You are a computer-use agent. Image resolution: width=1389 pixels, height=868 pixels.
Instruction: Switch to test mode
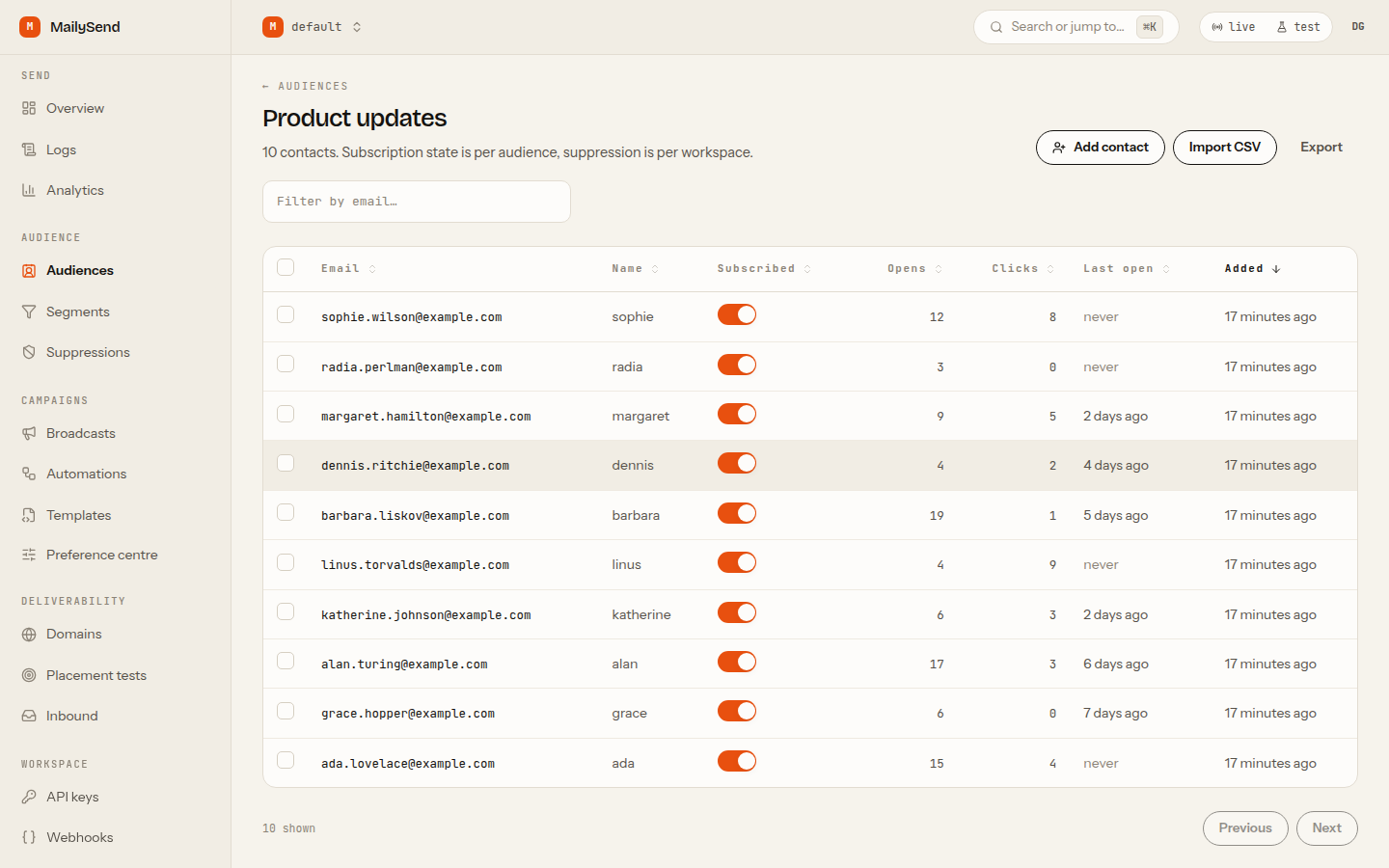pyautogui.click(x=1298, y=27)
